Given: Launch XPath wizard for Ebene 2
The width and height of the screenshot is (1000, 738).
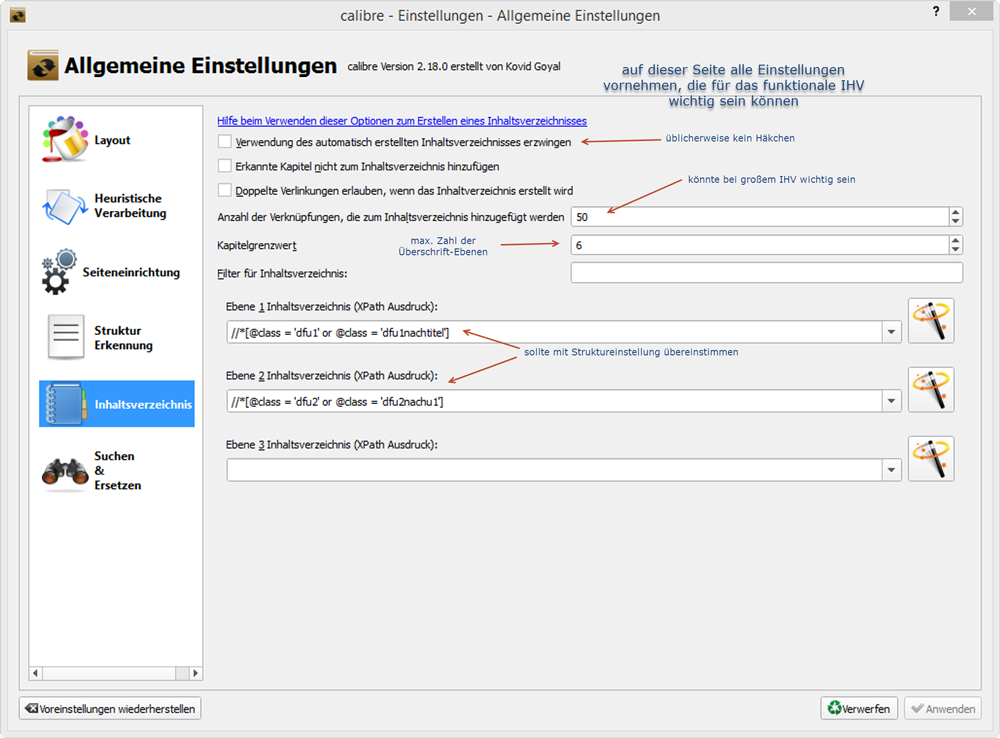Looking at the screenshot, I should [930, 390].
